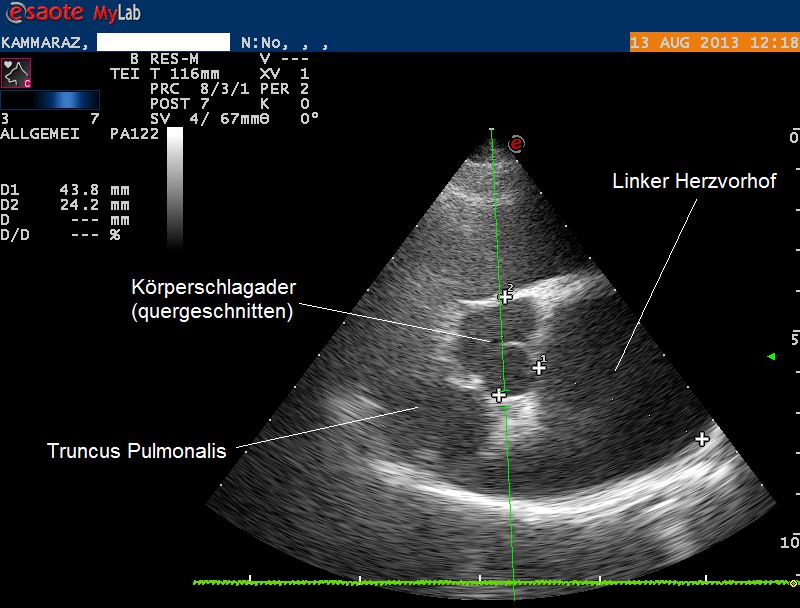
Task: Select caliper marker number 1
Action: click(x=539, y=367)
